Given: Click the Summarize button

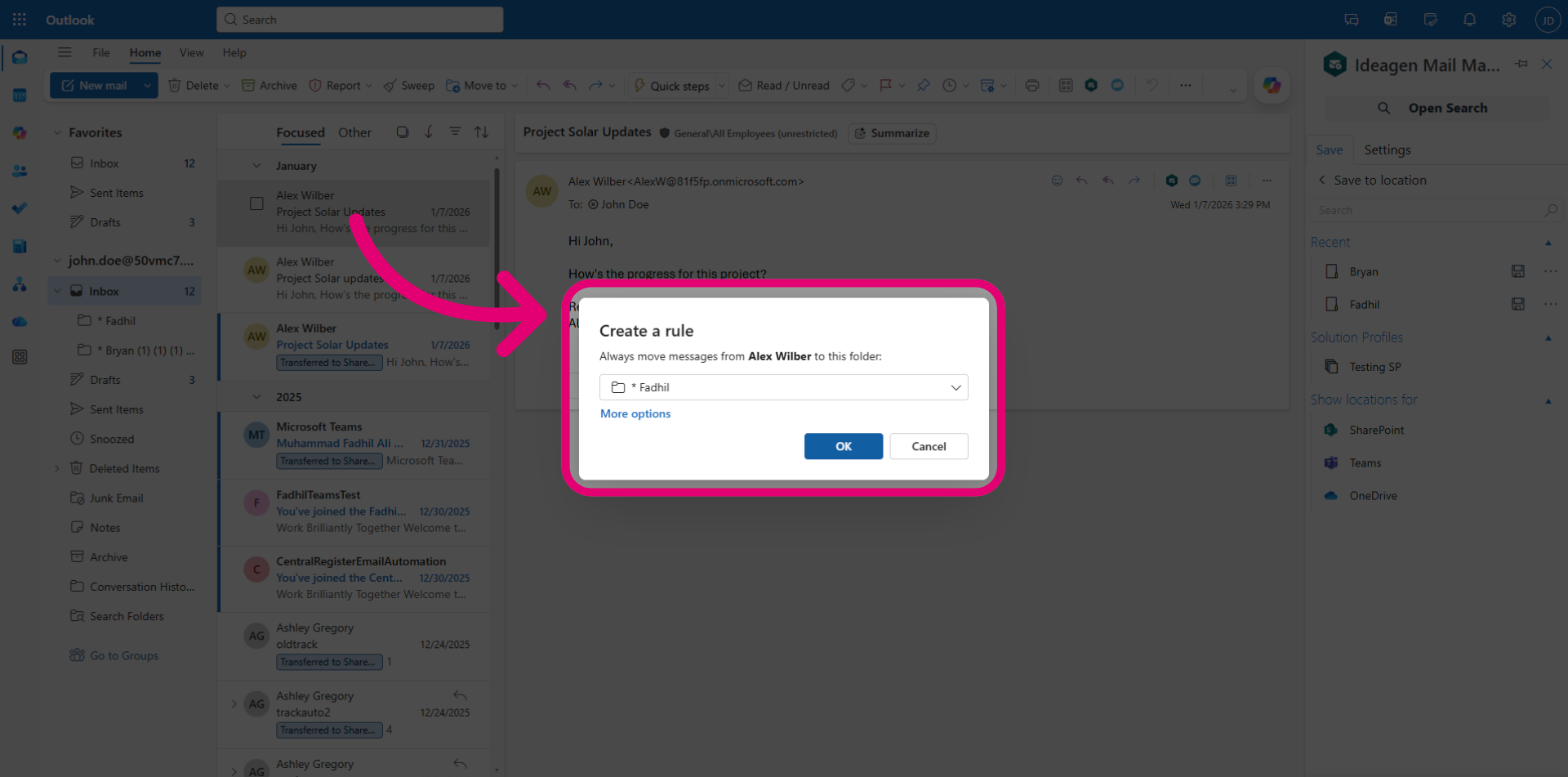Looking at the screenshot, I should tap(892, 133).
